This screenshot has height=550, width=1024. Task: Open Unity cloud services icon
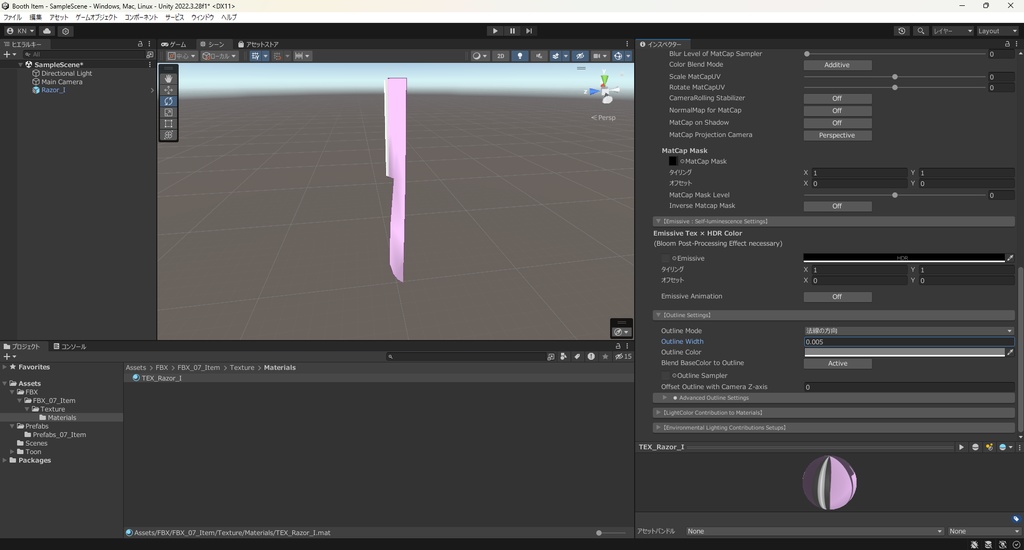click(47, 31)
